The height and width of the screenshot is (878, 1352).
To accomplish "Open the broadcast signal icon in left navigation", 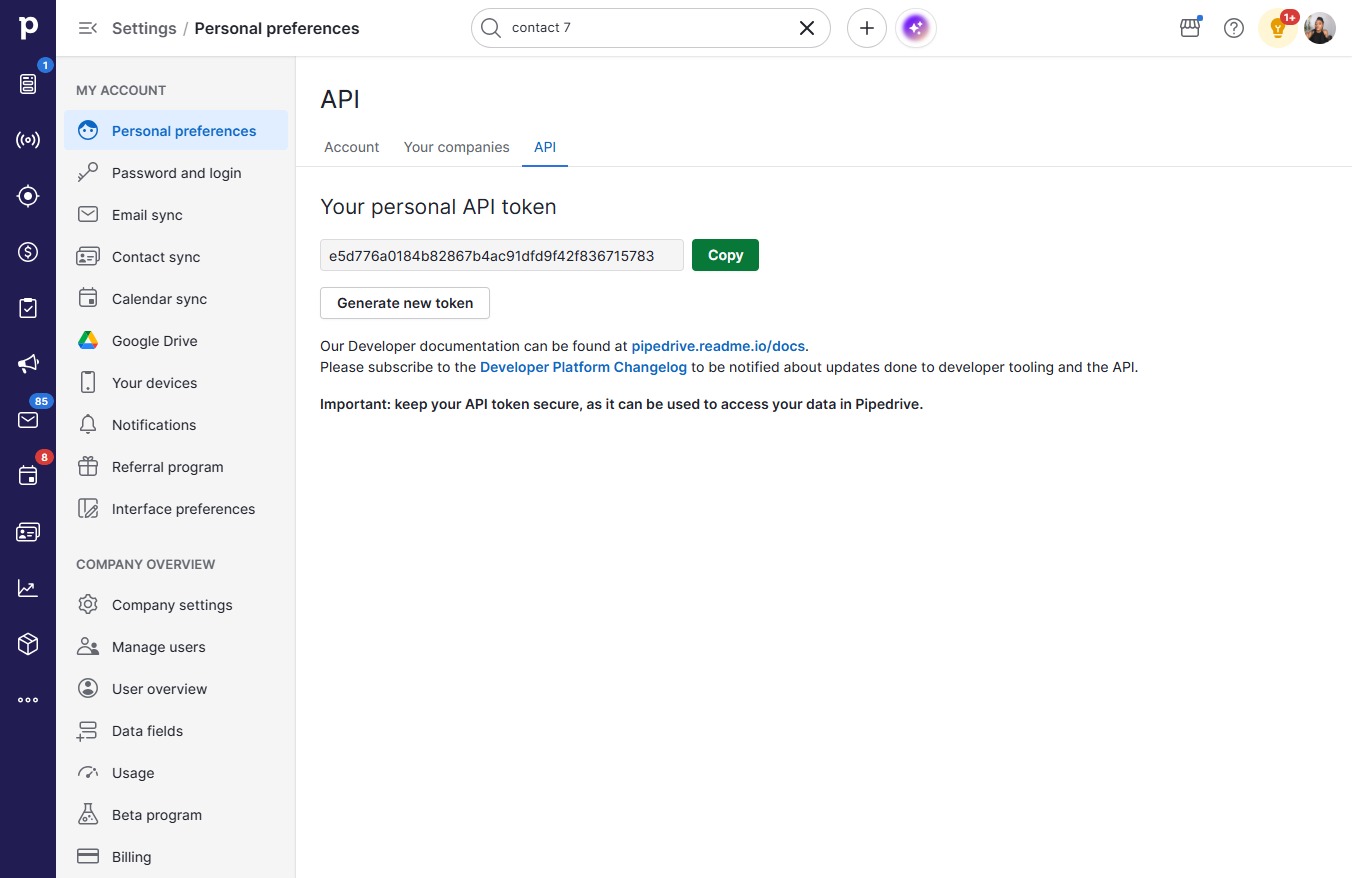I will pyautogui.click(x=28, y=140).
